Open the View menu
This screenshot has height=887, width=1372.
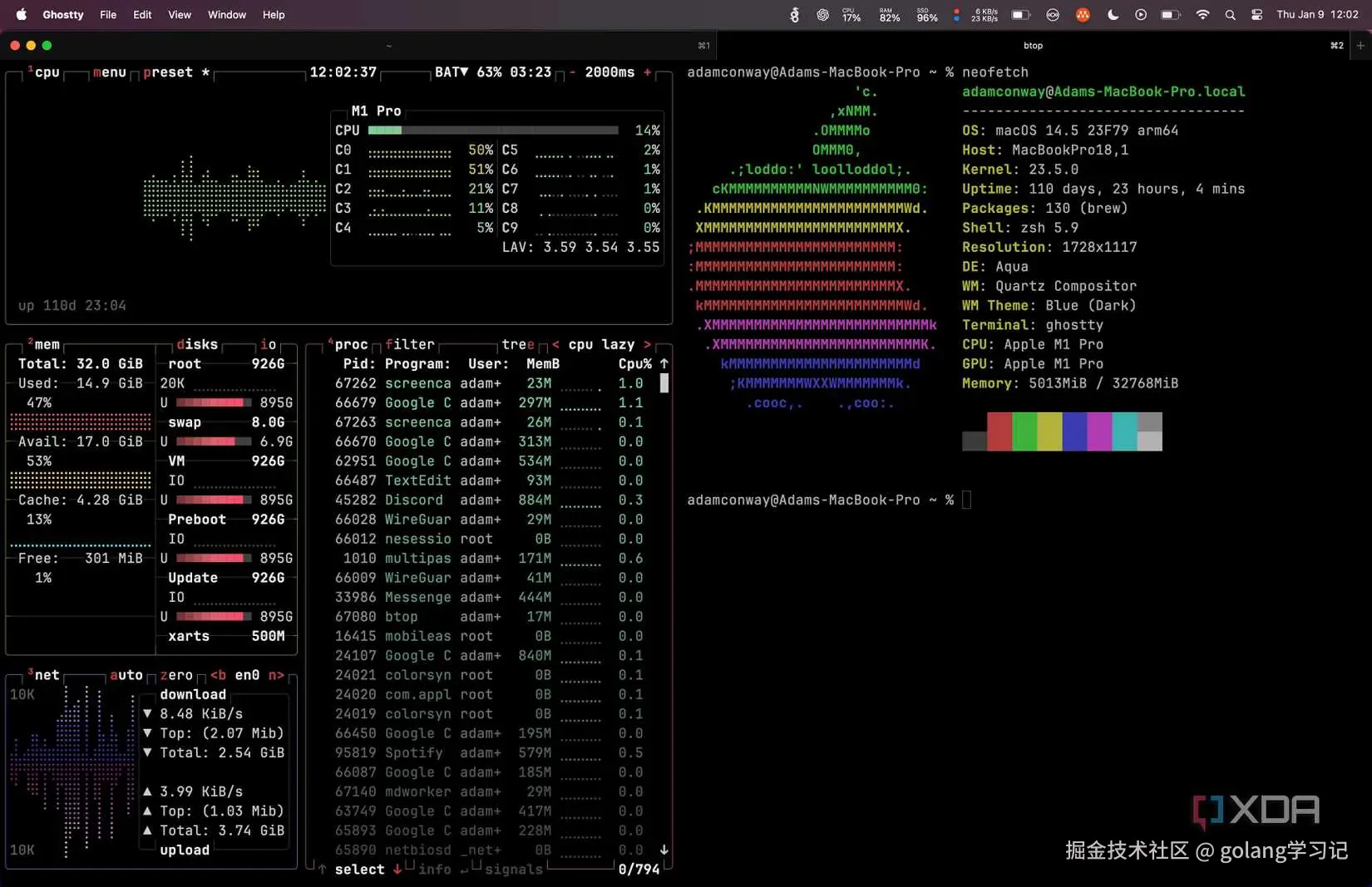pyautogui.click(x=179, y=14)
